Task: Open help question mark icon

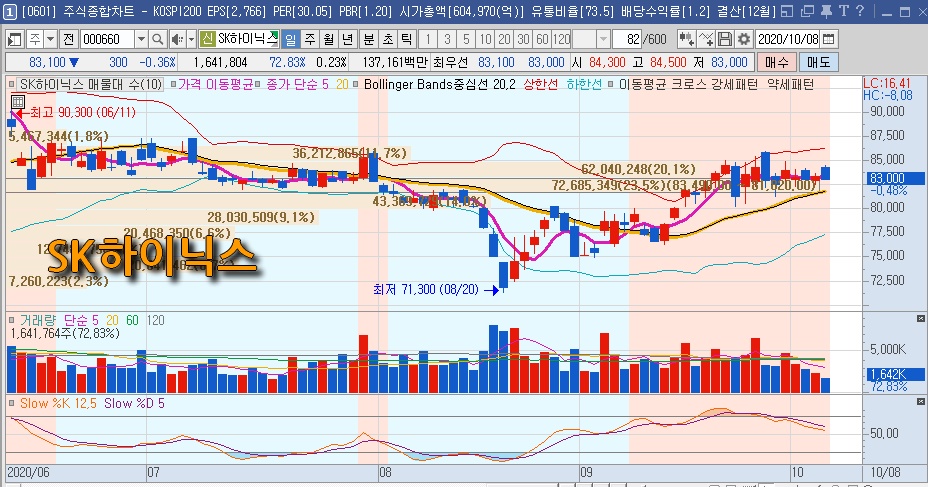Action: 860,11
